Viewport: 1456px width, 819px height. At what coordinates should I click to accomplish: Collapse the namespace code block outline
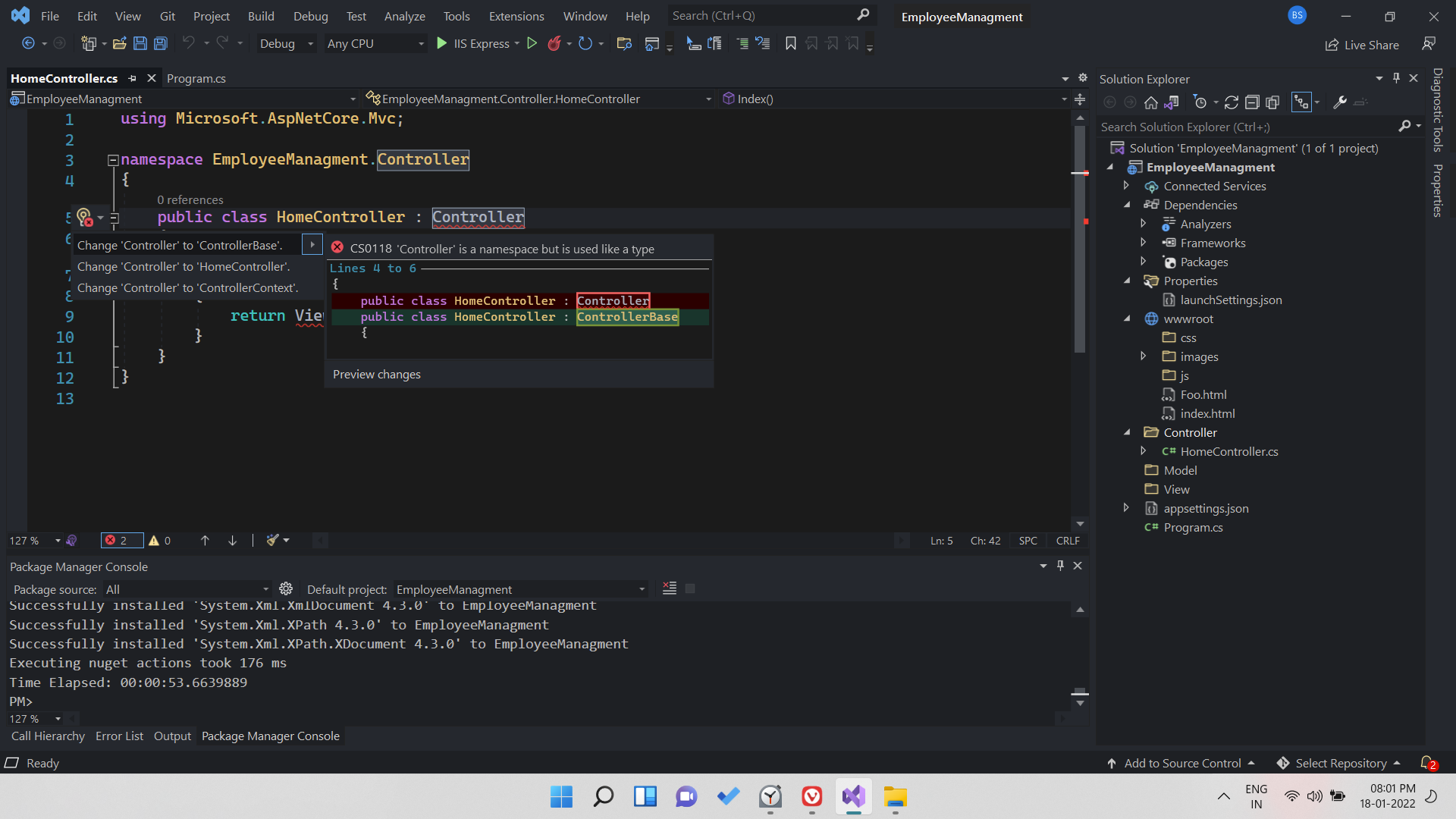(x=113, y=160)
